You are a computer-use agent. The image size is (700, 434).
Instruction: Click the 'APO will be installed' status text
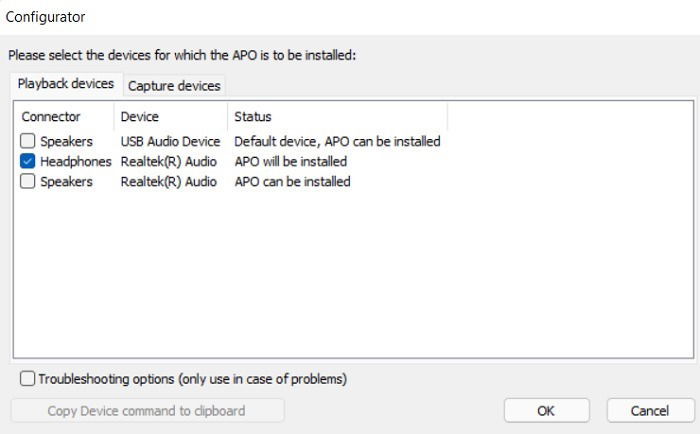pyautogui.click(x=291, y=162)
